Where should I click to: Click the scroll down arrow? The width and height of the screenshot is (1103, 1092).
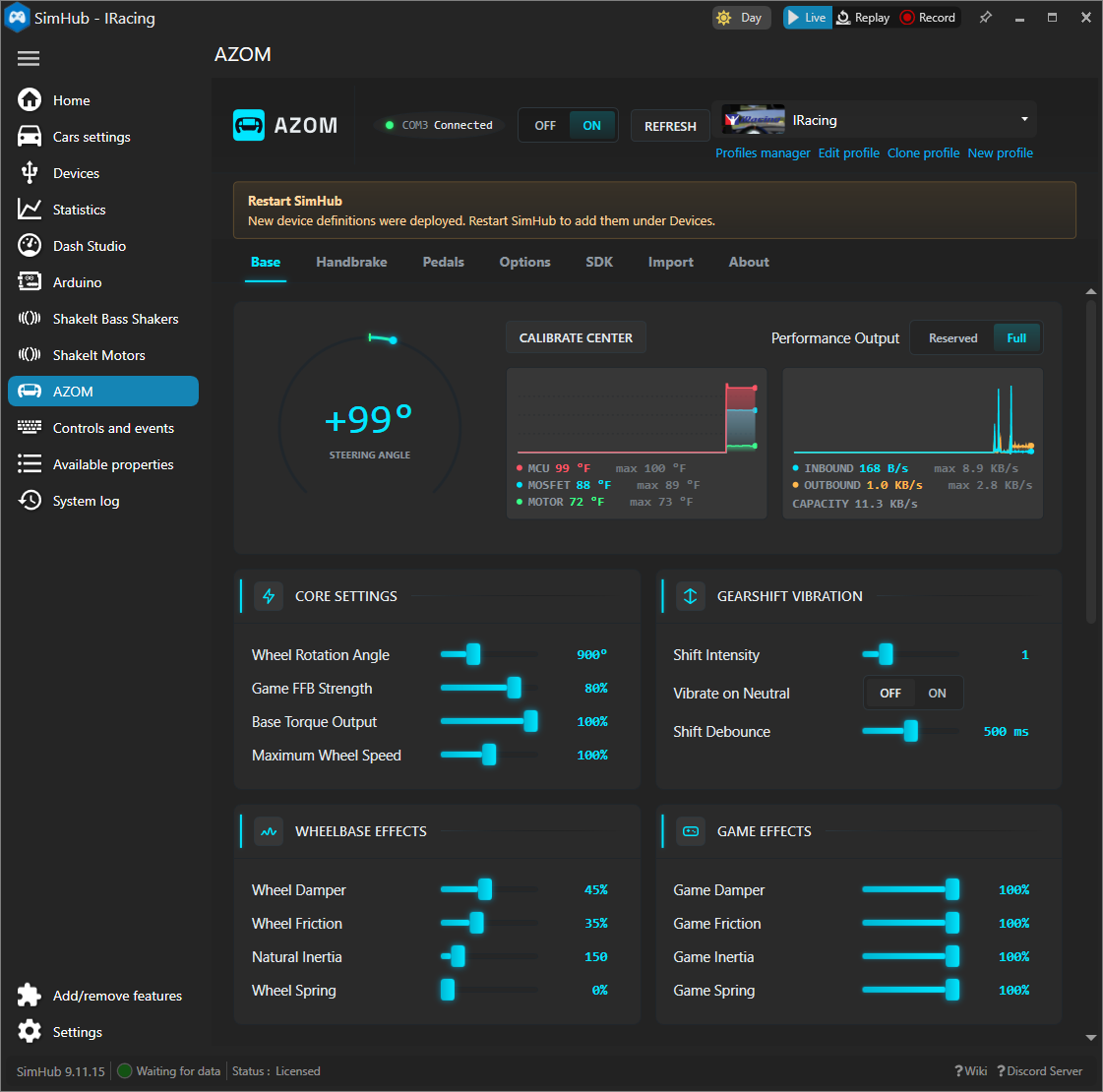[x=1090, y=1037]
